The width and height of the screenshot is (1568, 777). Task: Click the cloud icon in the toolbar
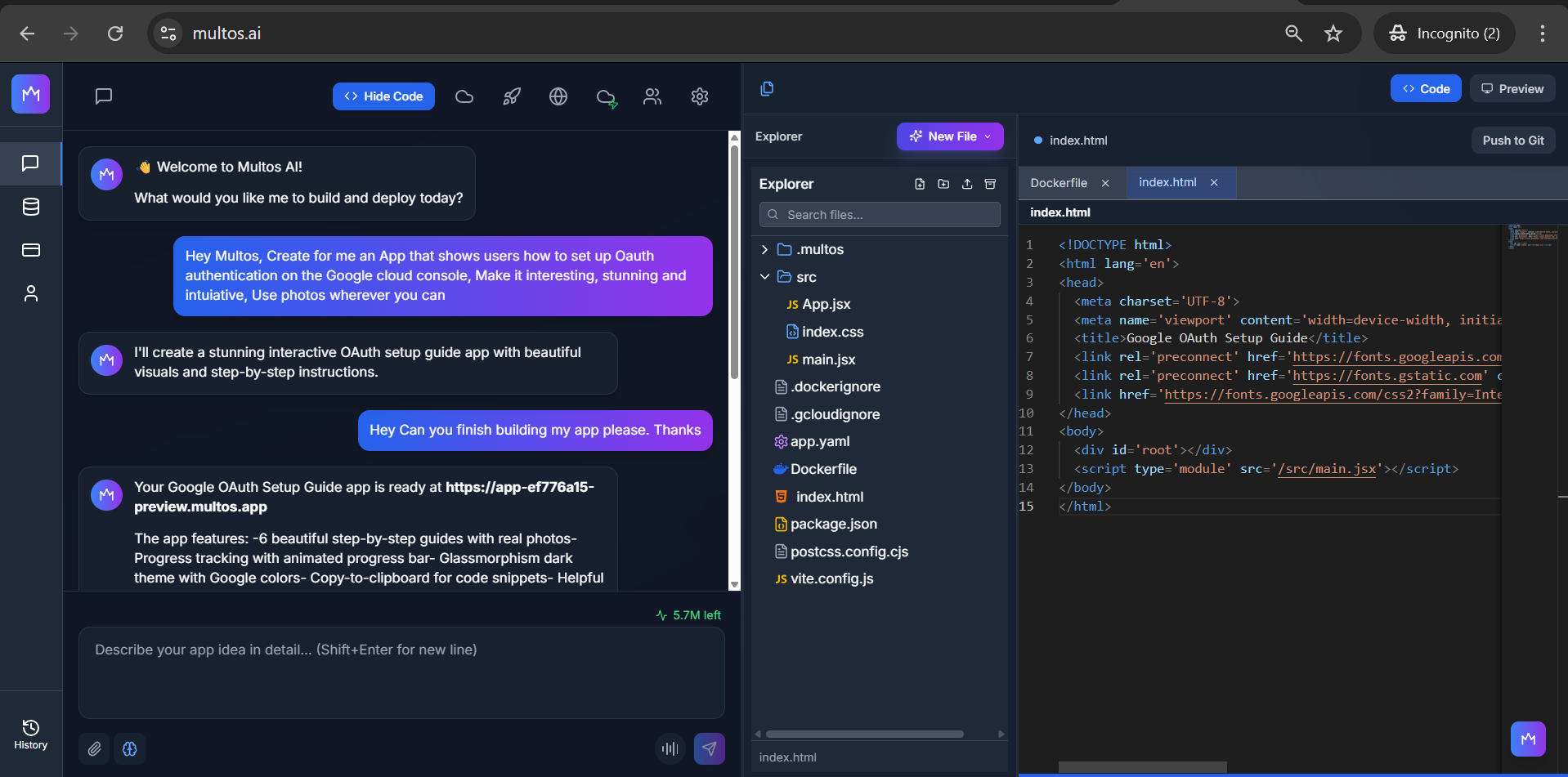point(464,96)
